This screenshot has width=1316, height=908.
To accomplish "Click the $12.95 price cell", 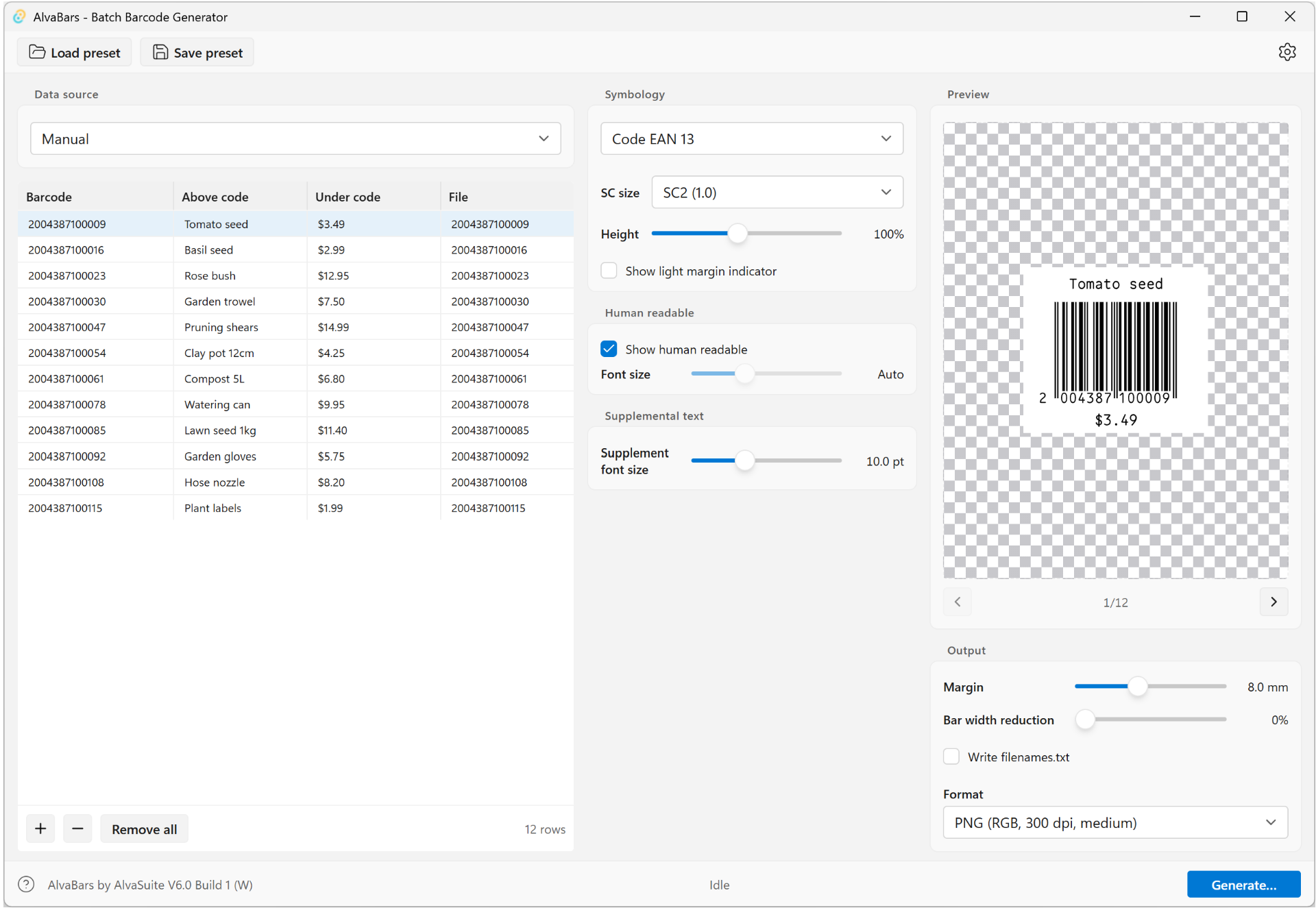I will [374, 275].
